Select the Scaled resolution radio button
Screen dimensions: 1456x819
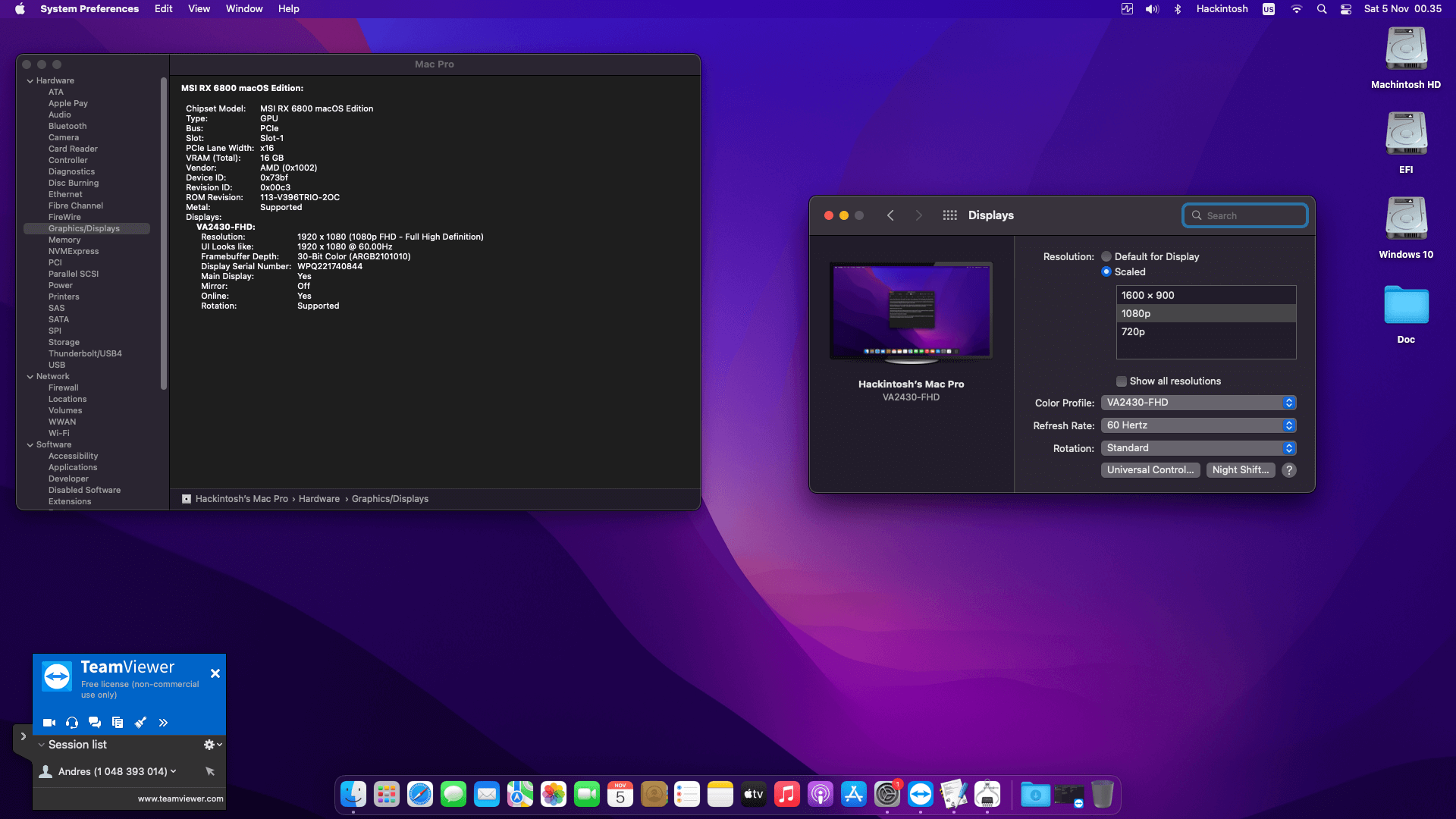click(1106, 271)
